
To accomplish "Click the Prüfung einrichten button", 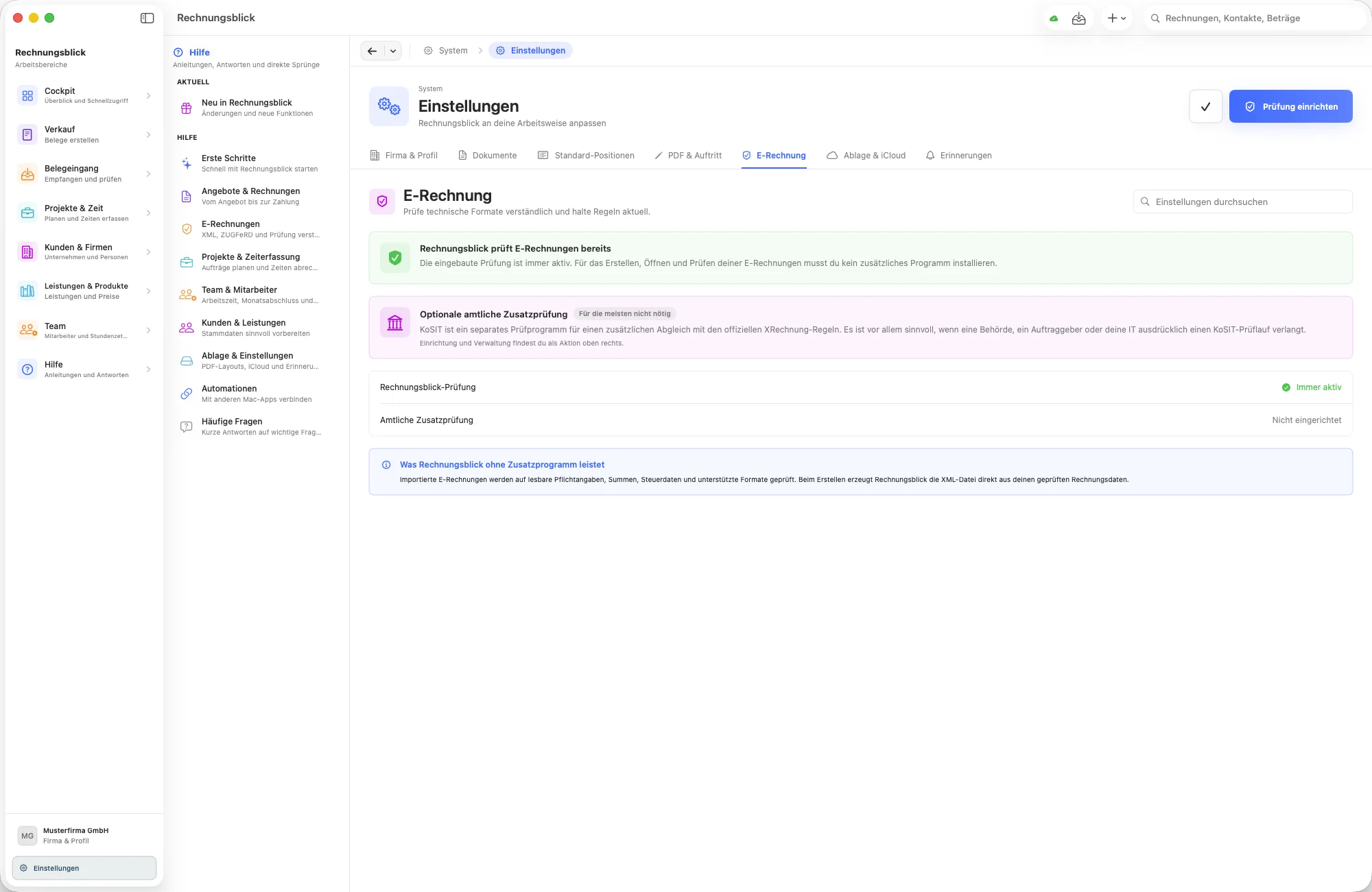I will (1290, 106).
